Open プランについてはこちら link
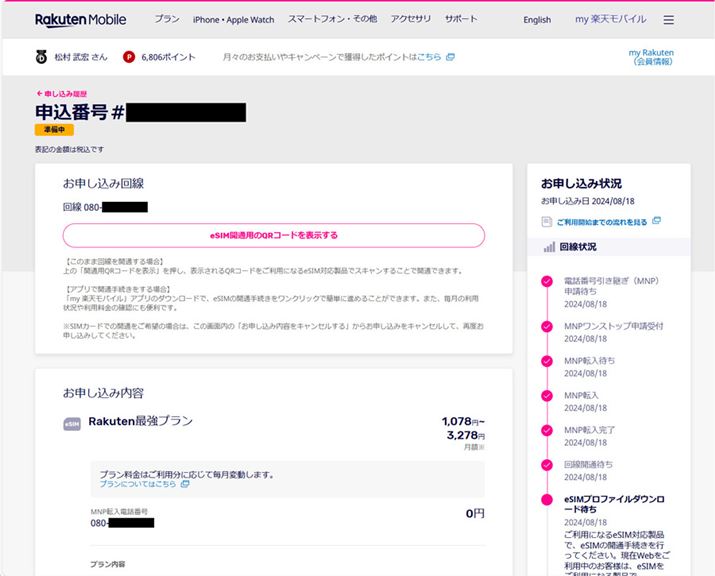715x576 pixels. (138, 484)
